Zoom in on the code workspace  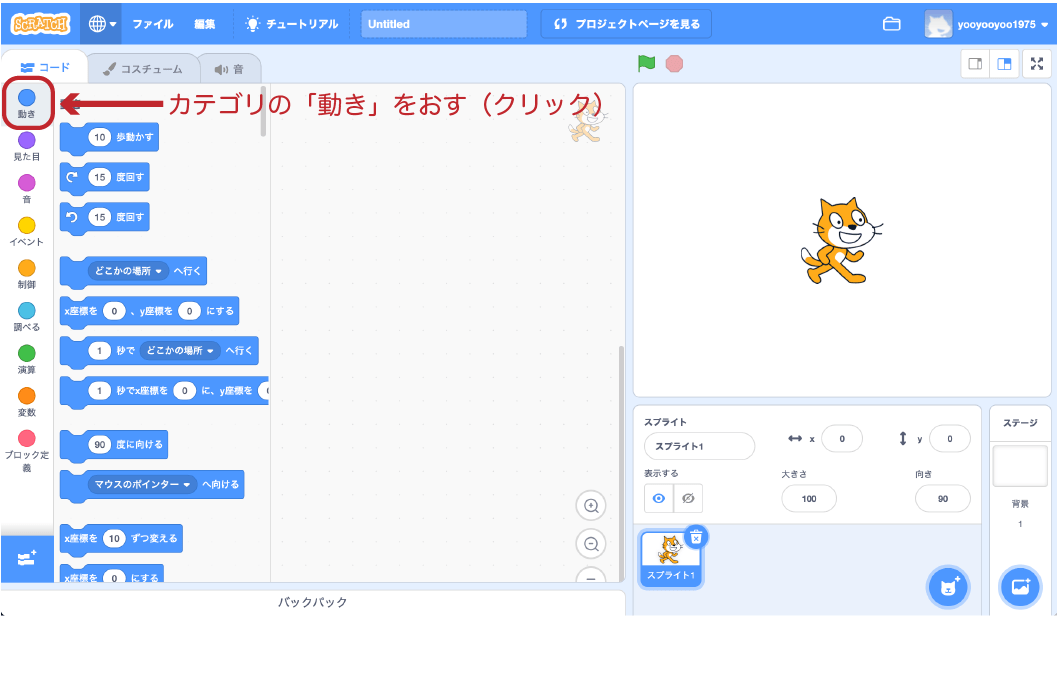coord(591,506)
